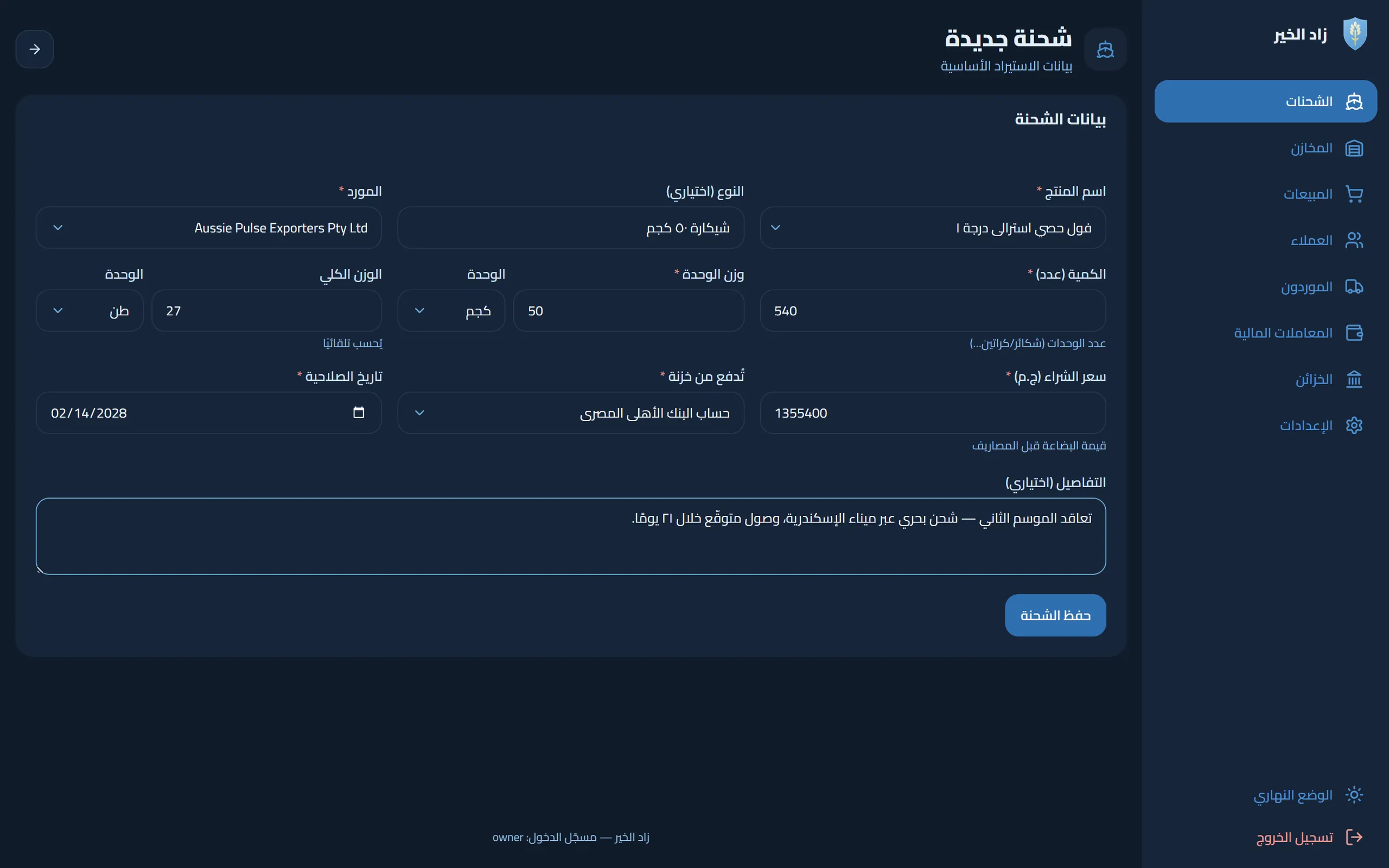
Task: Expand the تُدفع من خزنة dropdown
Action: click(571, 413)
